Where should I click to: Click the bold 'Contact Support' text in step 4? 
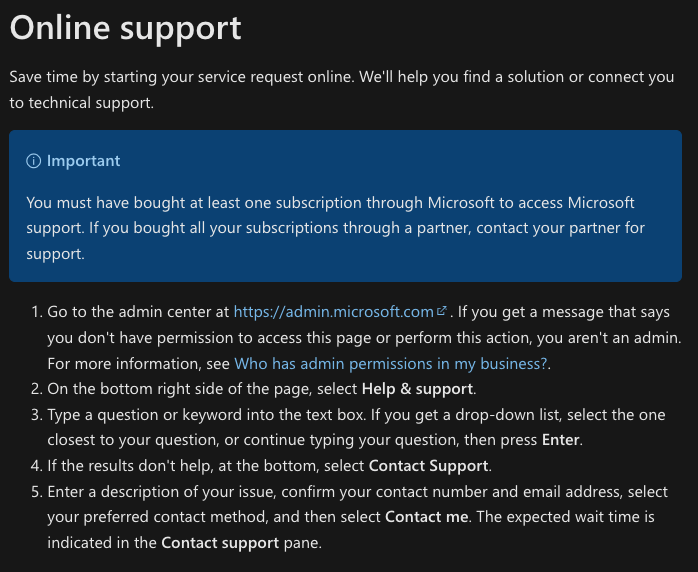pos(428,466)
